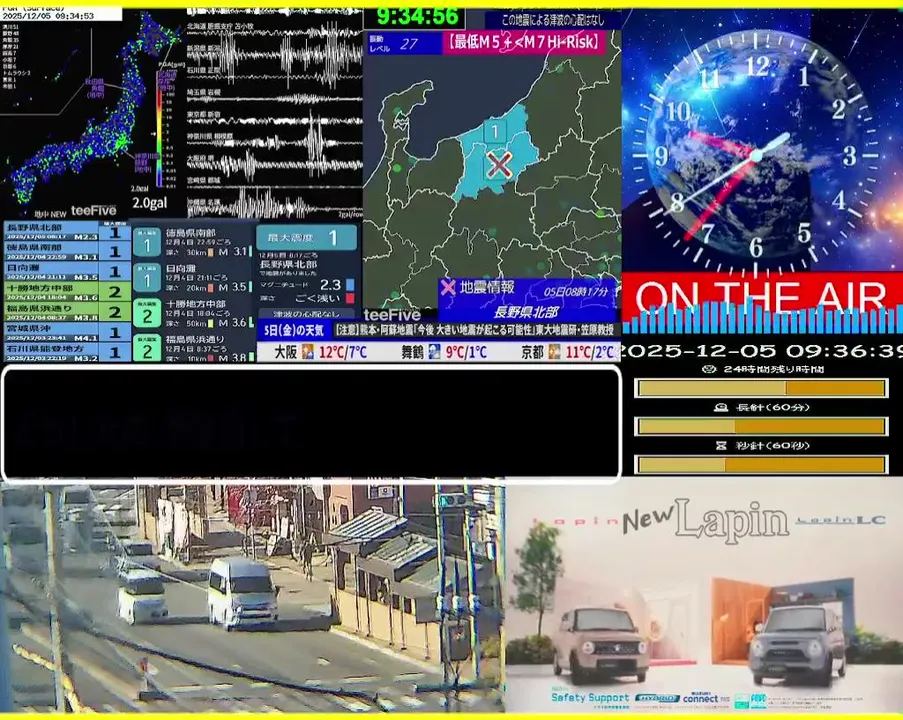The width and height of the screenshot is (903, 720).
Task: Click the green intensity 2 badge for 福島県浜通り card
Action: (x=147, y=348)
